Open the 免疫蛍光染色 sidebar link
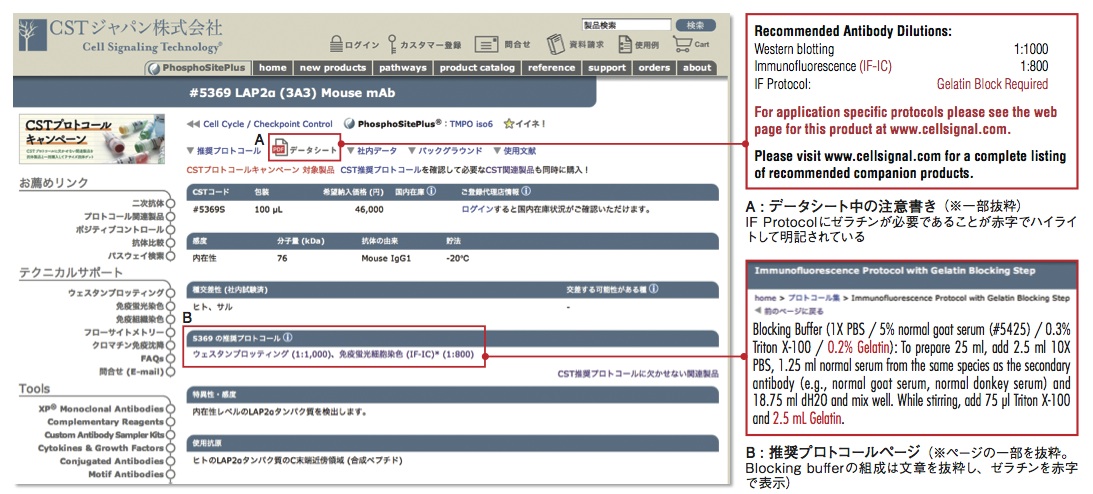 (x=140, y=306)
